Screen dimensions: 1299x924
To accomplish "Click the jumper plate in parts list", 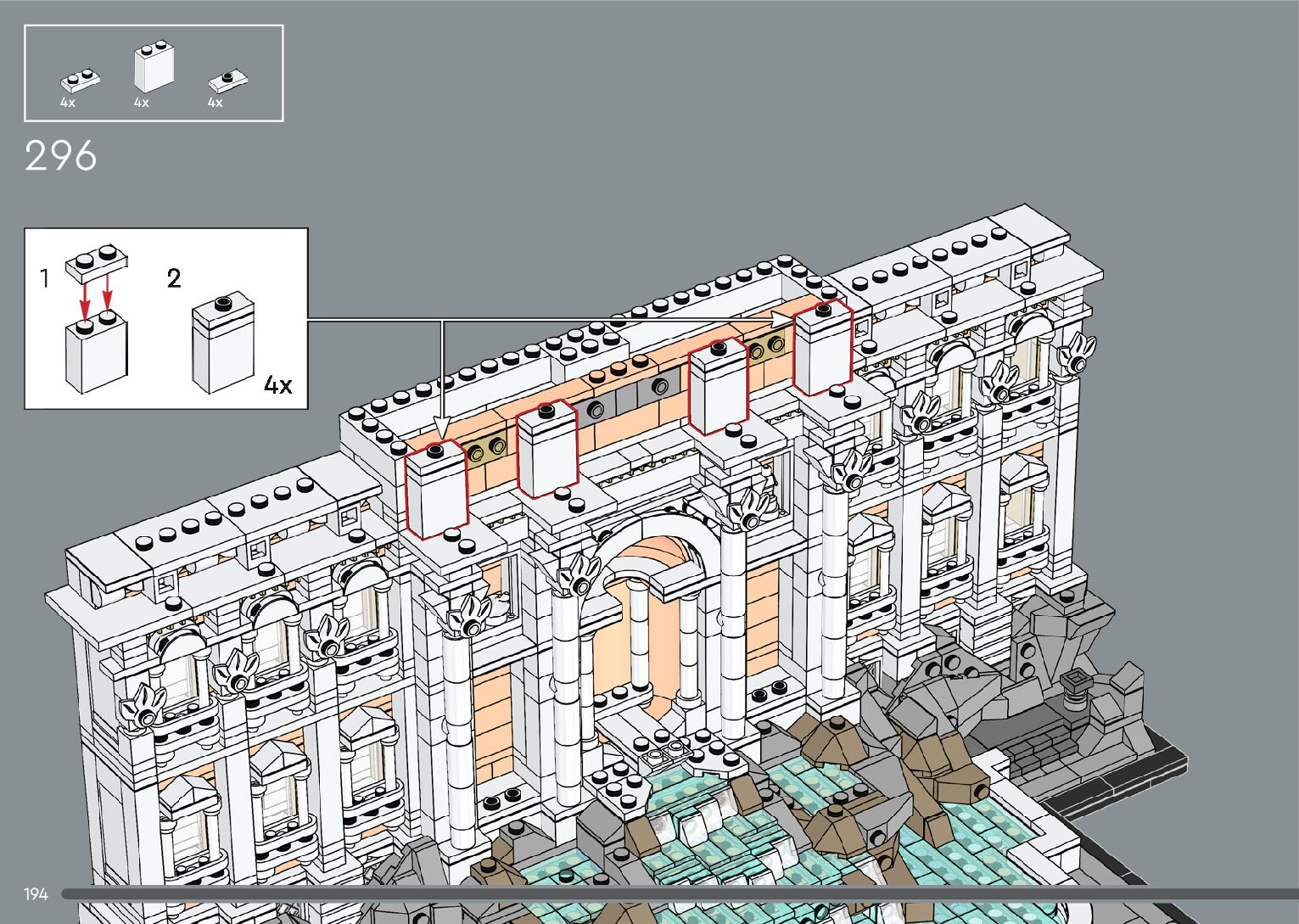I will pos(228,82).
